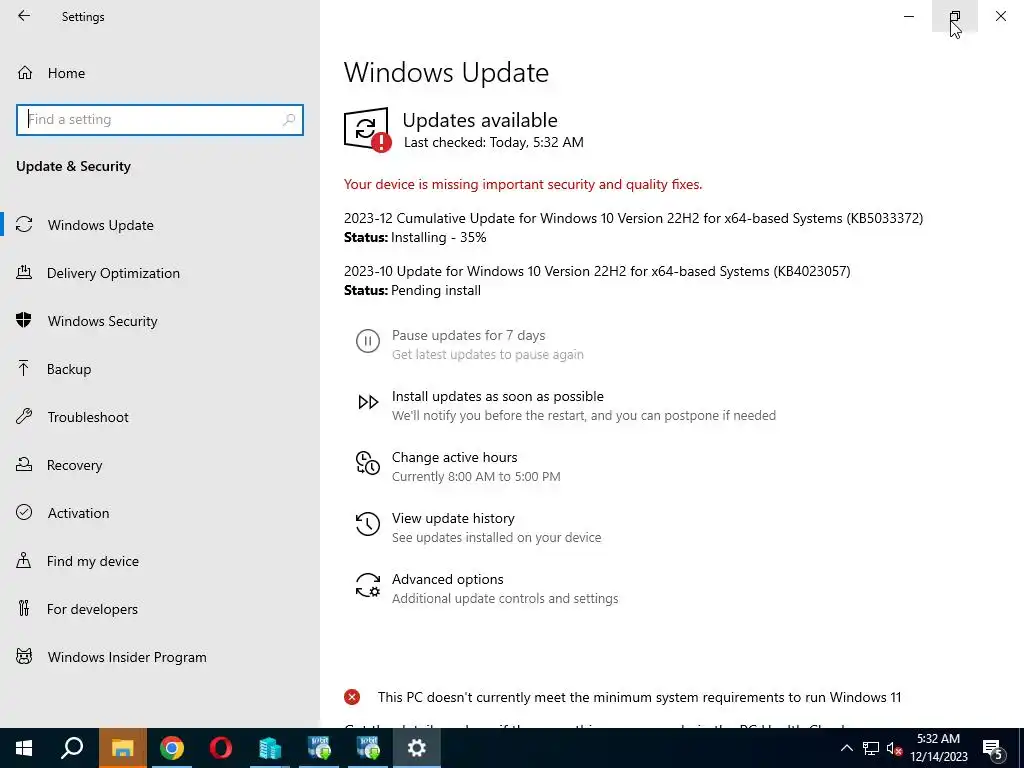This screenshot has width=1024, height=768.
Task: Click the missing important security fixes warning
Action: click(523, 185)
